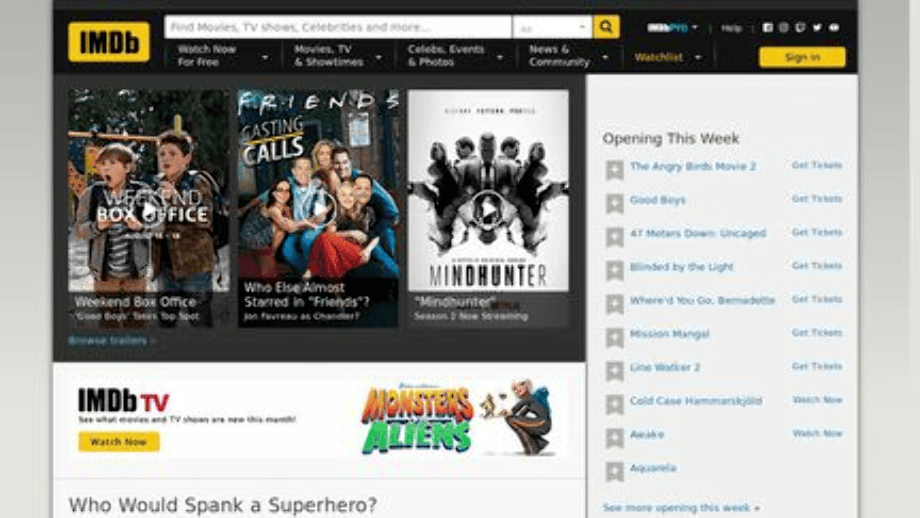Image resolution: width=920 pixels, height=518 pixels.
Task: Click the IMDb TV Watch Now button
Action: coord(119,442)
